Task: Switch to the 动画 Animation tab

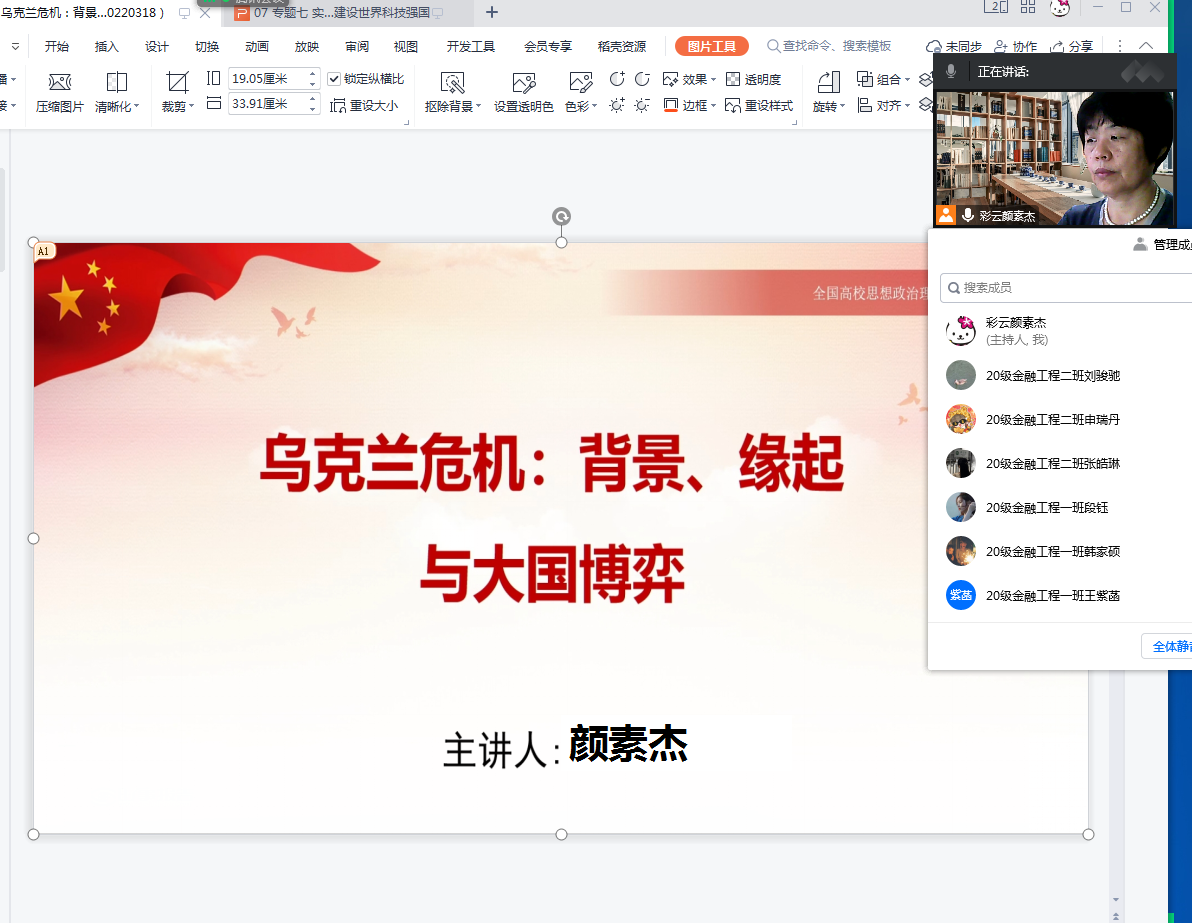Action: coord(257,46)
